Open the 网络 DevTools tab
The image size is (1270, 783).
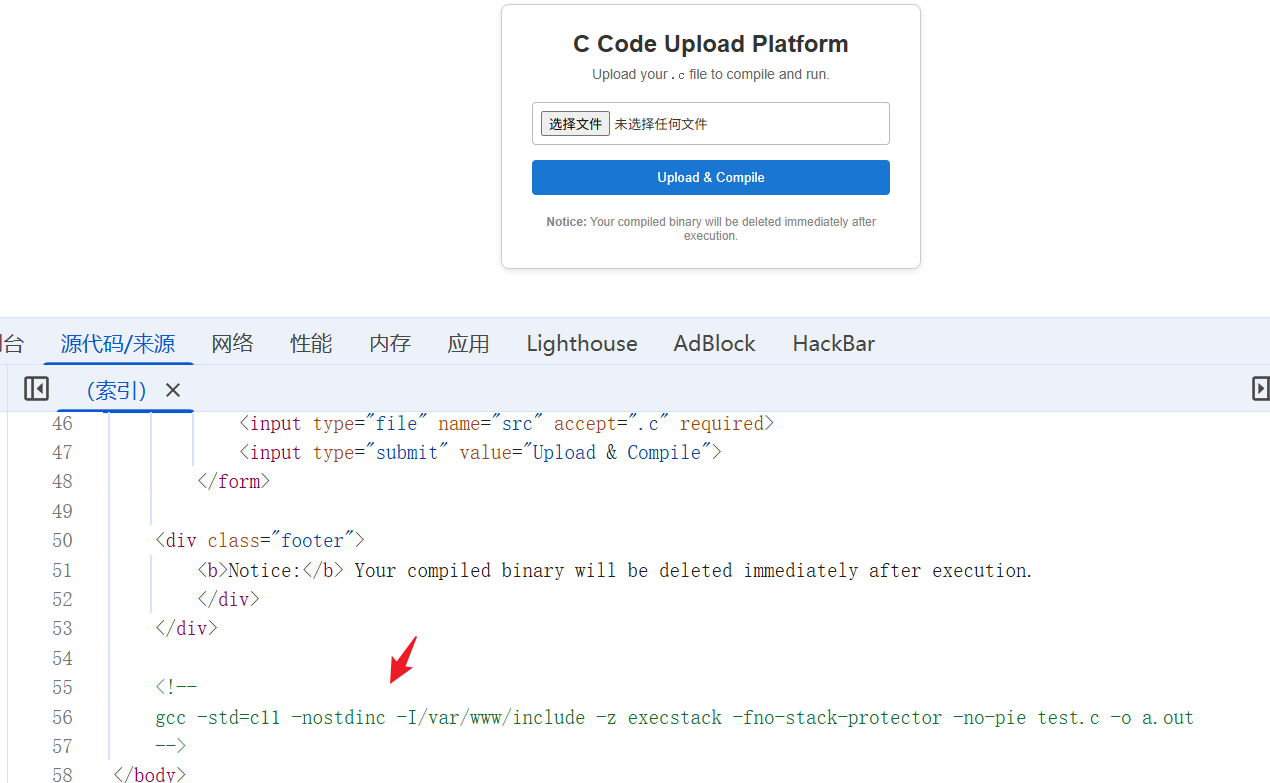click(x=232, y=344)
